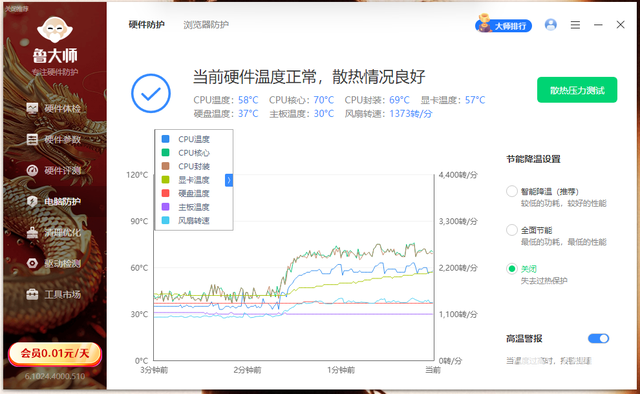
Task: Collapse the chart legend with blue arrow
Action: click(229, 180)
